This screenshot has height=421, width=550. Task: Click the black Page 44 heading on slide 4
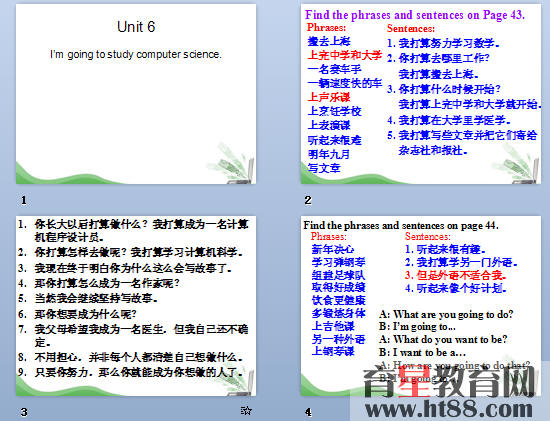(x=401, y=225)
